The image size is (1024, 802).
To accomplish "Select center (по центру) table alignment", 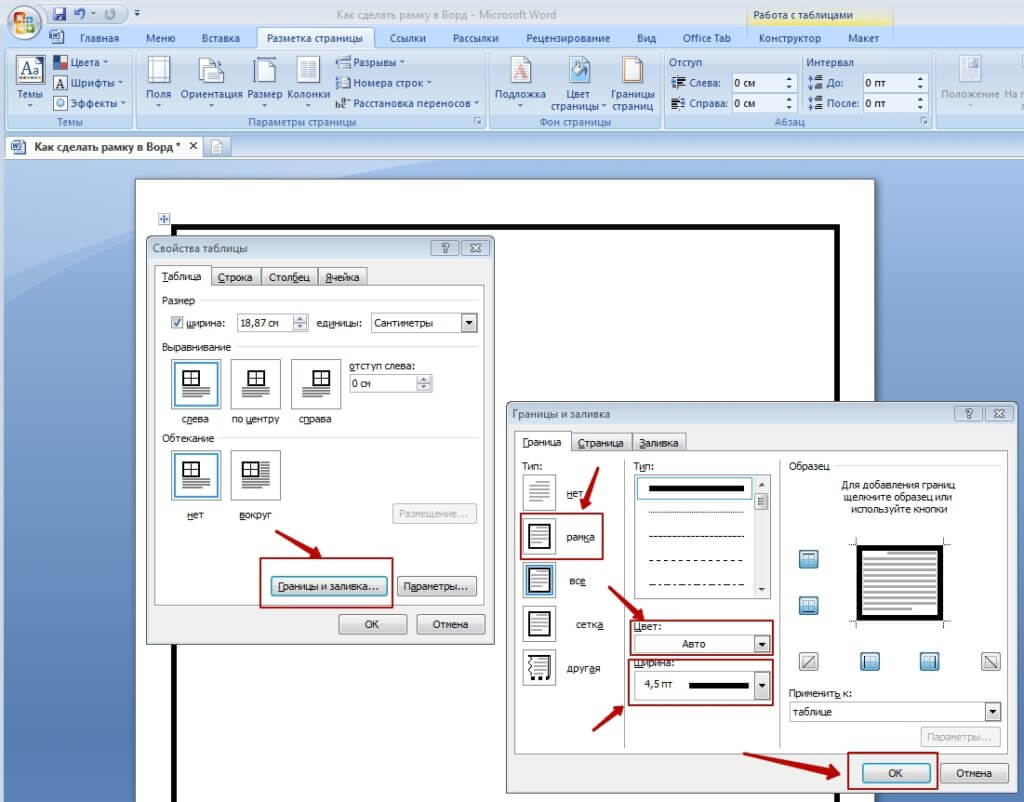I will click(x=256, y=384).
